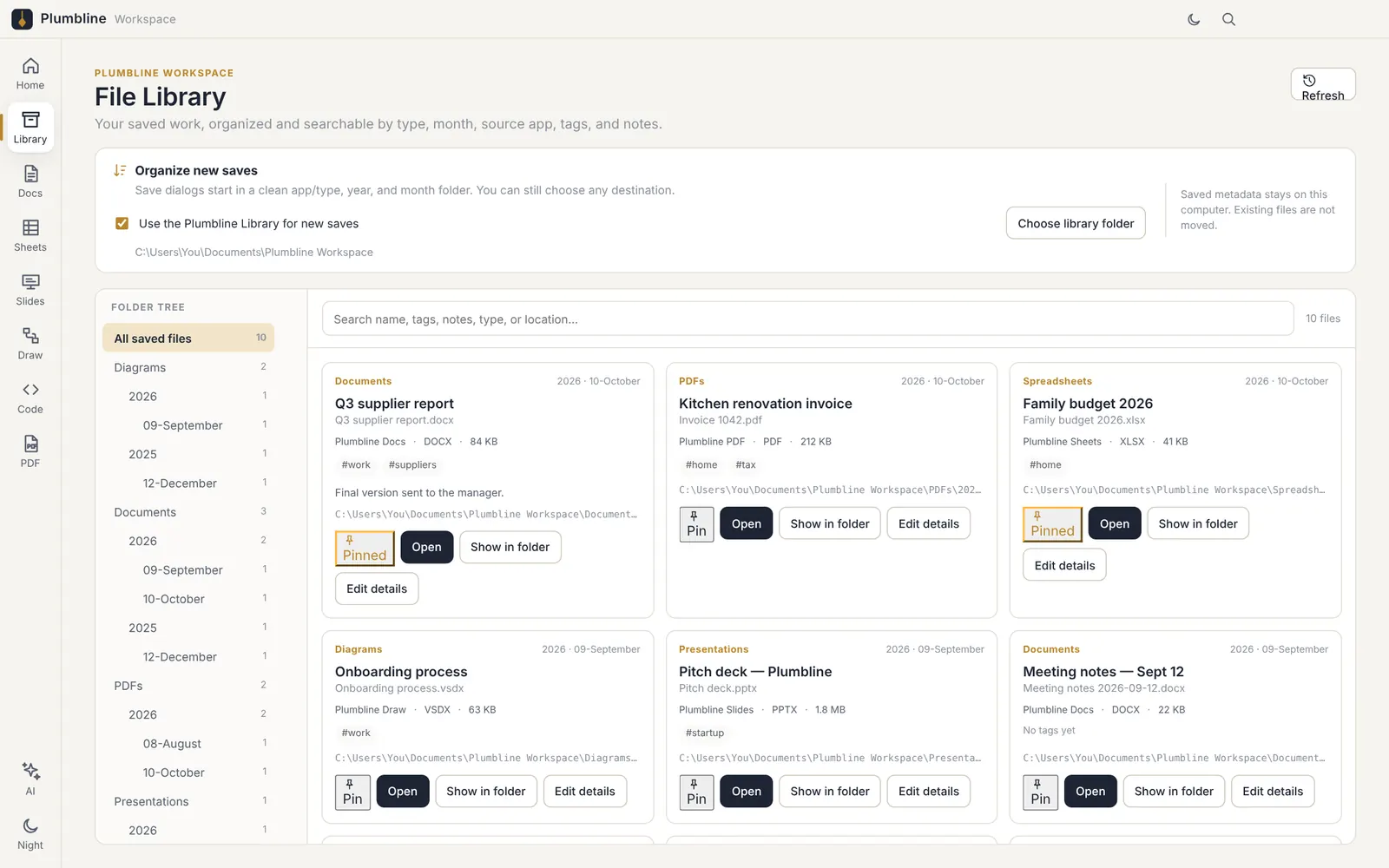The image size is (1389, 868).
Task: Click the #startup tag on Pitch deck
Action: [705, 733]
